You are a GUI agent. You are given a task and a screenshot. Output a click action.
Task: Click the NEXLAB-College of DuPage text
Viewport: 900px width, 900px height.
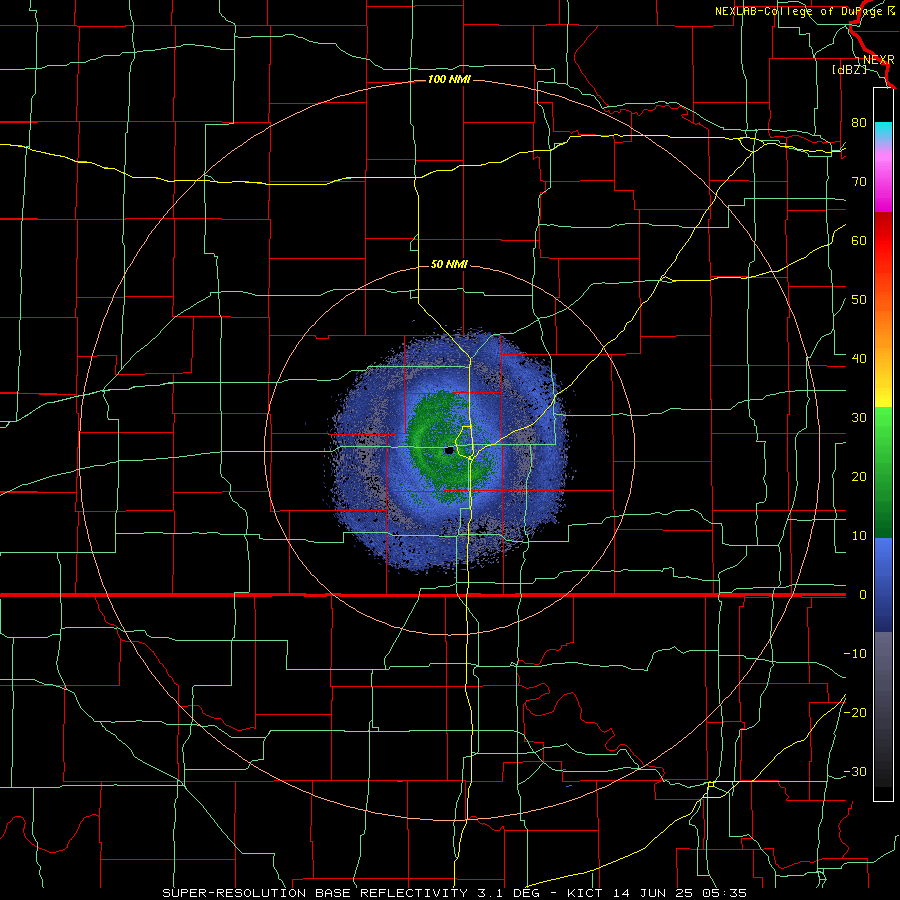(804, 11)
